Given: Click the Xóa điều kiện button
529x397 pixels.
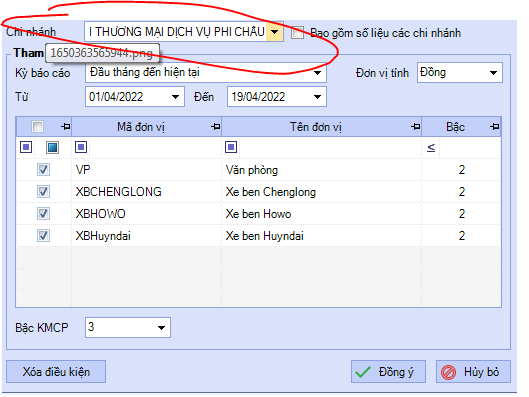Looking at the screenshot, I should point(56,372).
